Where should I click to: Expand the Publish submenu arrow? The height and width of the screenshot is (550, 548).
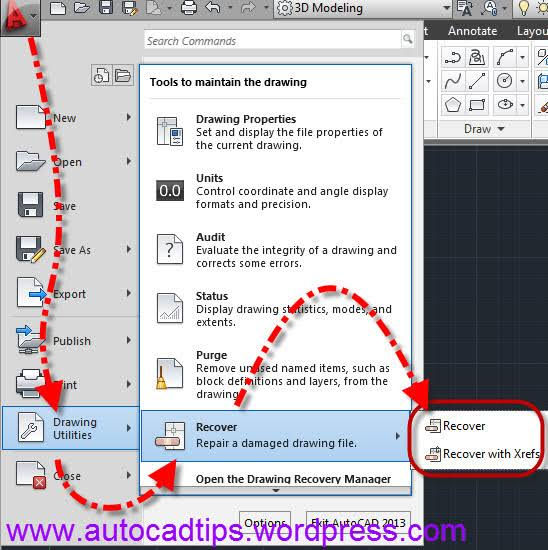coord(129,340)
